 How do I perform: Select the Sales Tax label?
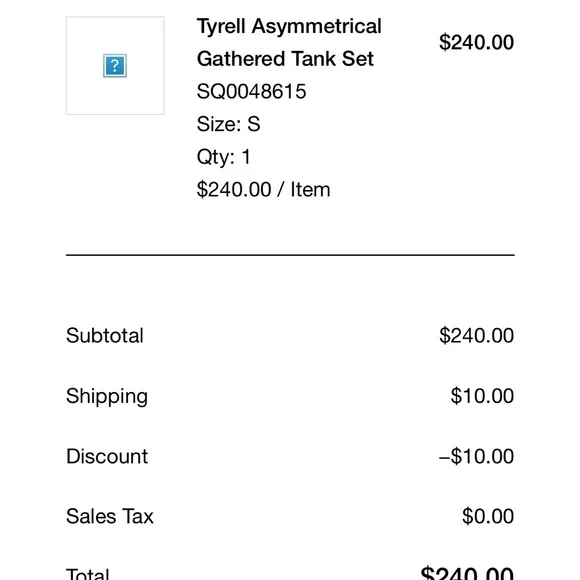click(x=109, y=516)
